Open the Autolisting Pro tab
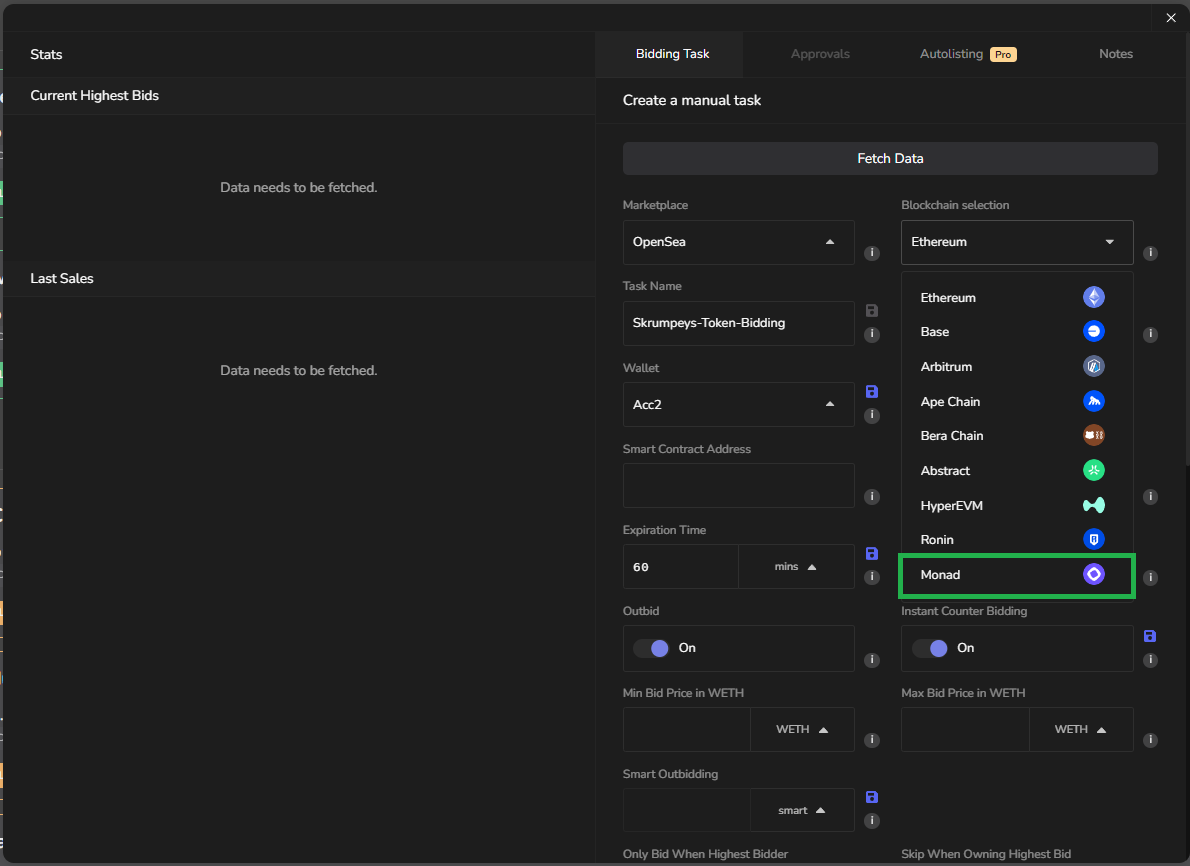 click(x=967, y=54)
